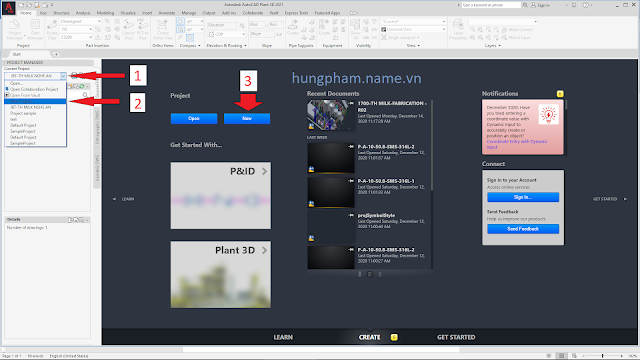The height and width of the screenshot is (360, 640).
Task: Open the Current Project dropdown arrow
Action: click(63, 76)
